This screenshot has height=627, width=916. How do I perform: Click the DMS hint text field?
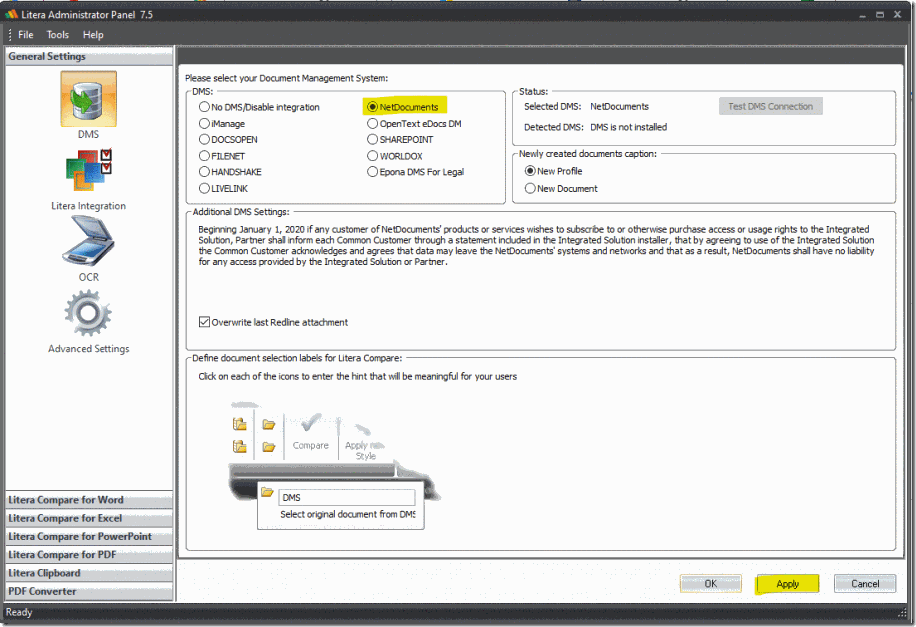tap(347, 497)
